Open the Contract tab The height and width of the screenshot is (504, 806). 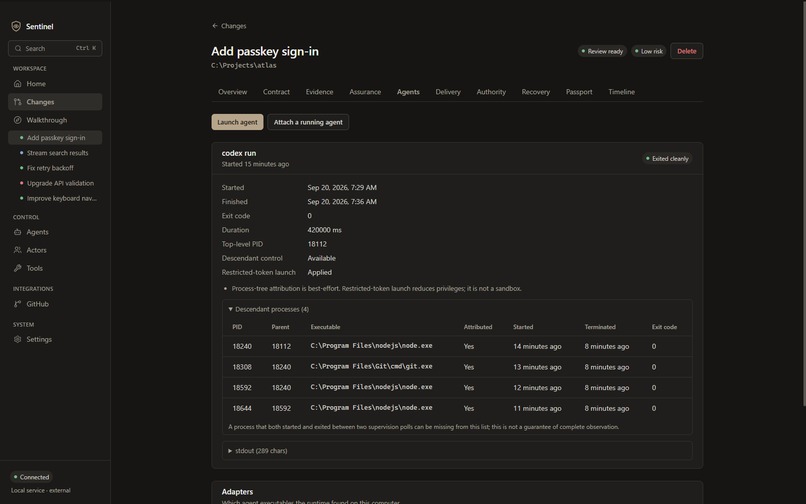pos(277,92)
